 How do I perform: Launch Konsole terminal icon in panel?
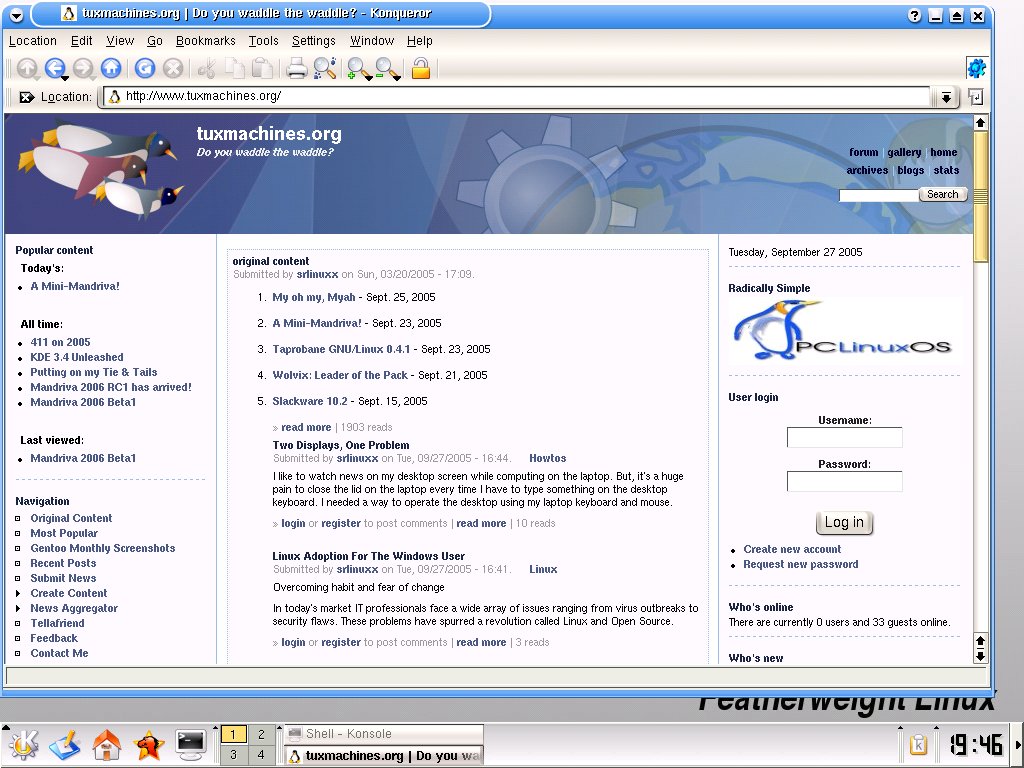[191, 744]
